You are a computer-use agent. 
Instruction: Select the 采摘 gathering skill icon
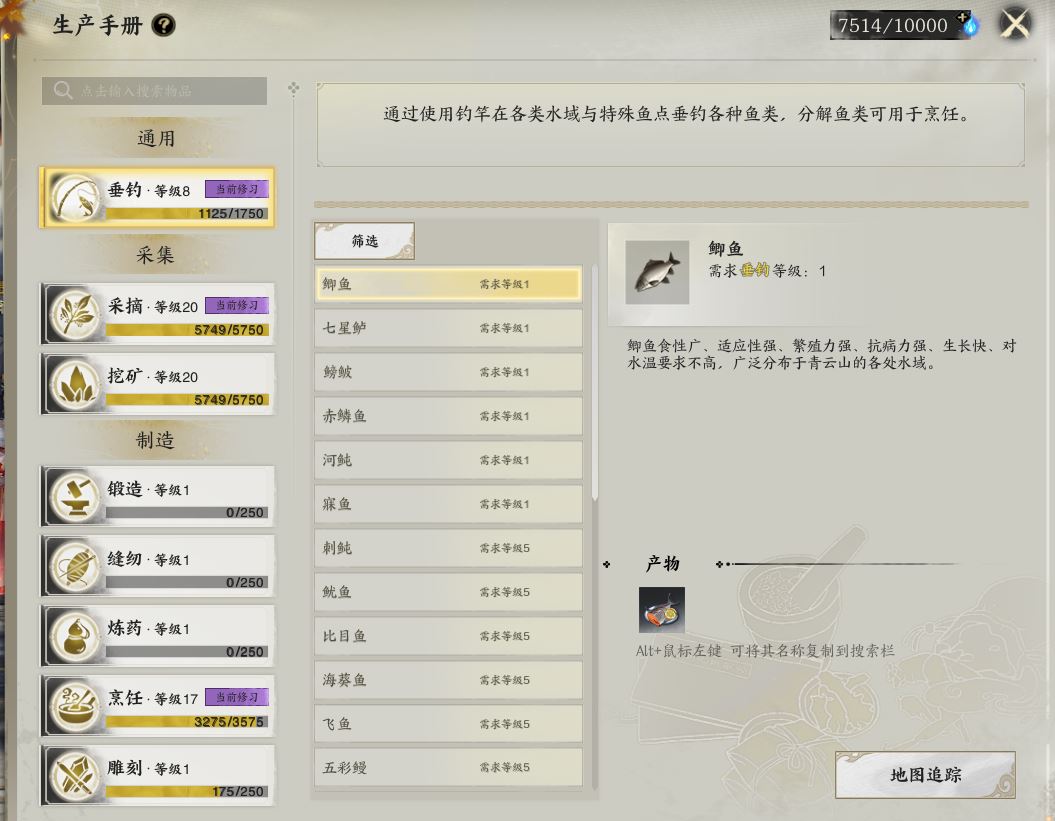[75, 314]
